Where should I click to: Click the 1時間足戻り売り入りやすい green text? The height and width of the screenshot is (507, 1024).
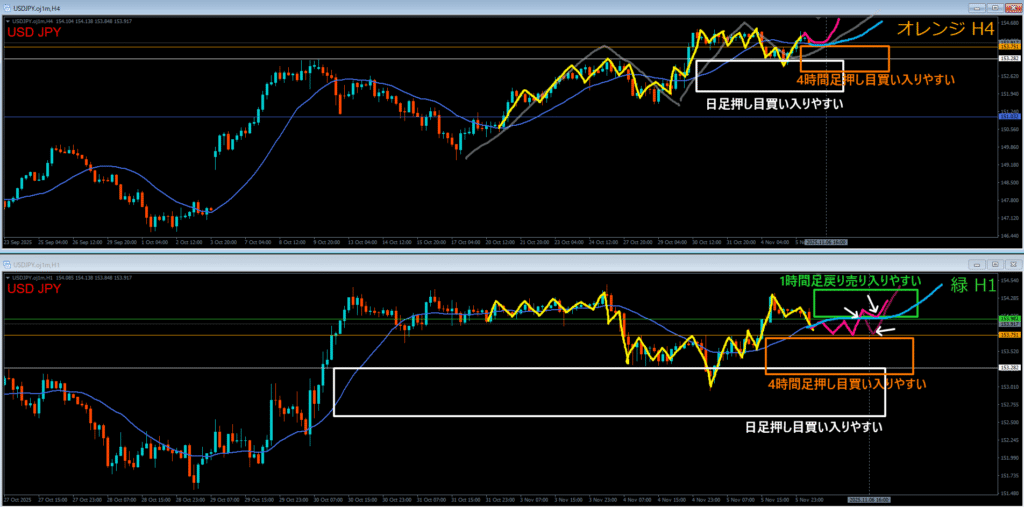850,281
